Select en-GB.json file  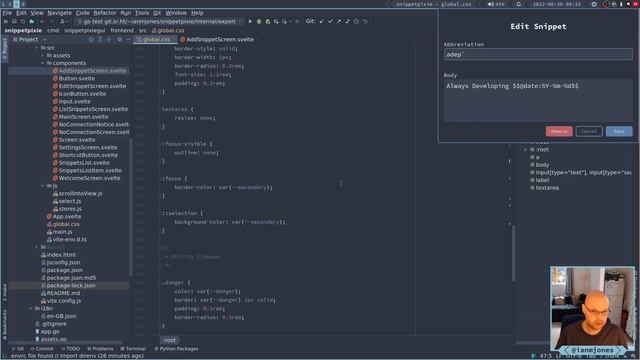[58, 316]
